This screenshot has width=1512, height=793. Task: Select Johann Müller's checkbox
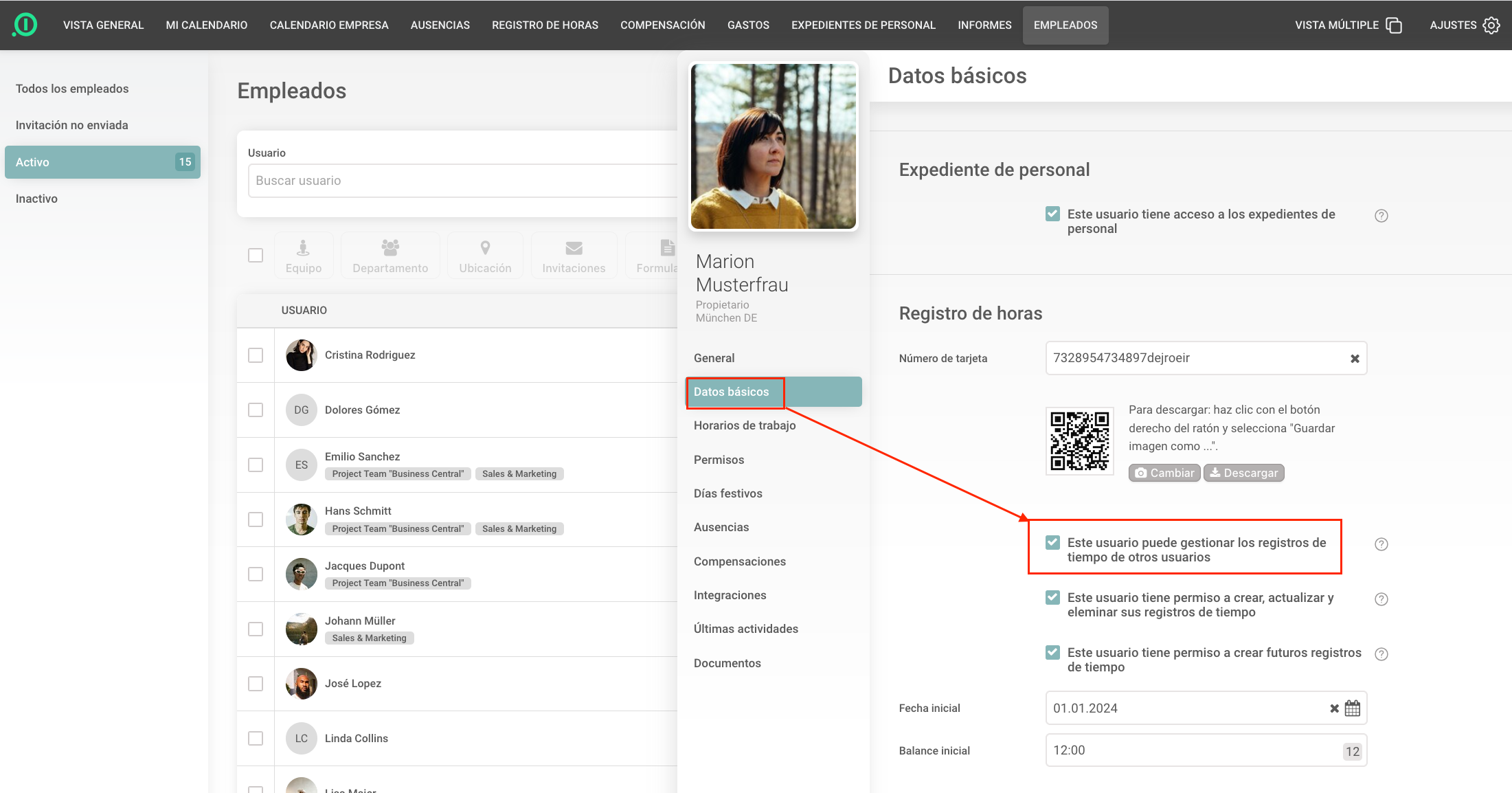click(x=256, y=629)
